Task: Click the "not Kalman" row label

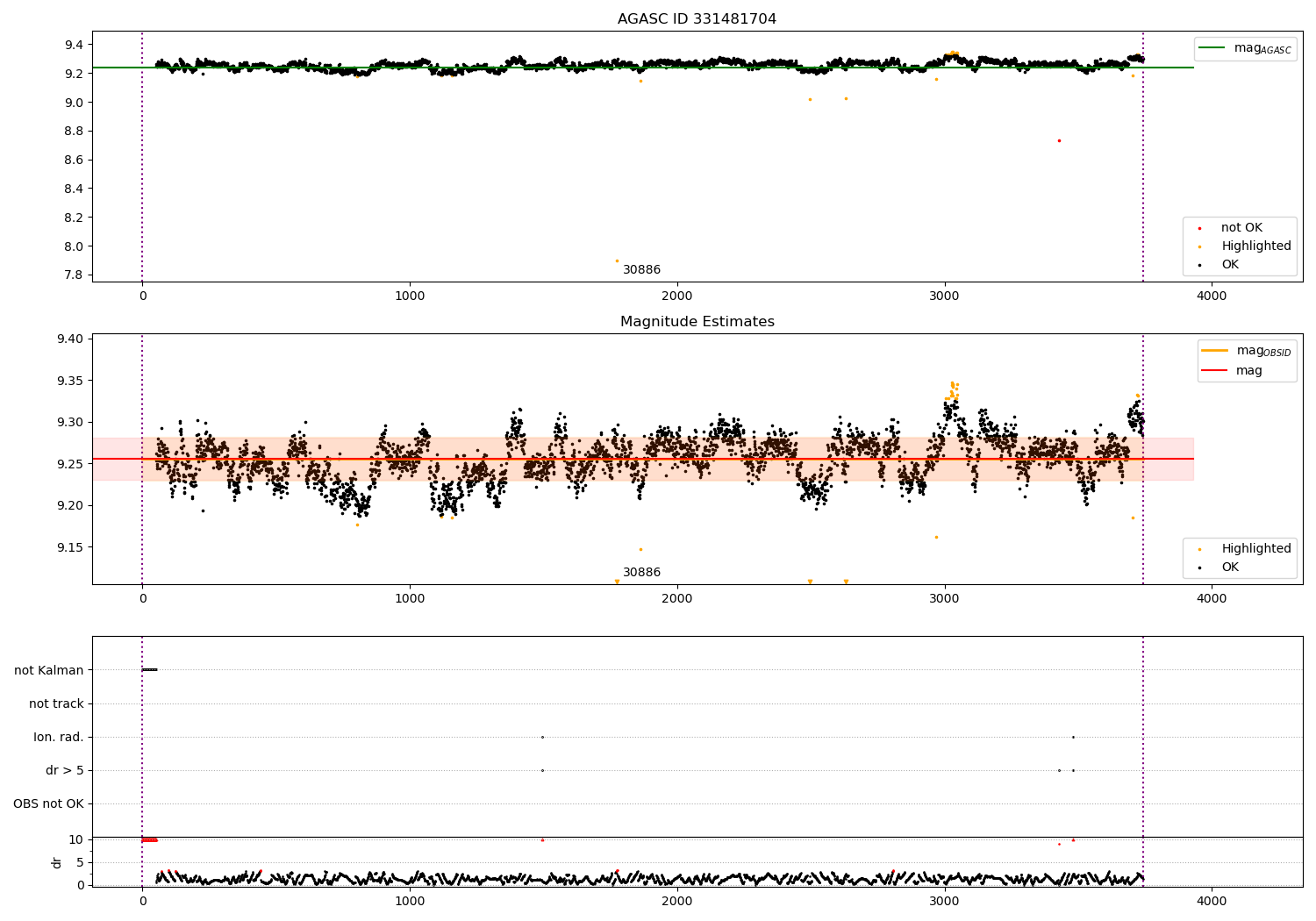Action: click(49, 670)
